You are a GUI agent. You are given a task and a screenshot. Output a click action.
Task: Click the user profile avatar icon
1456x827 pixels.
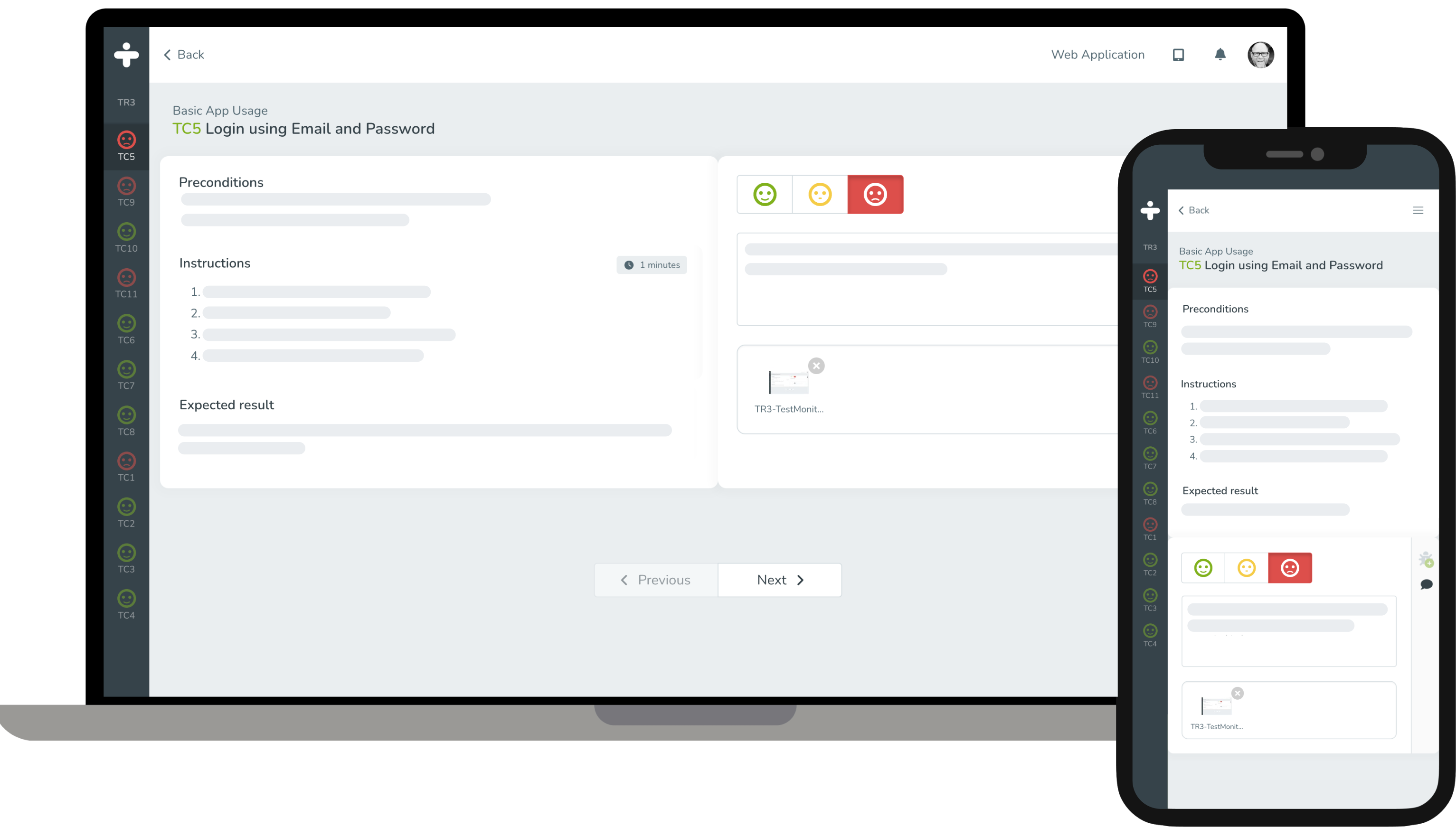[1260, 54]
